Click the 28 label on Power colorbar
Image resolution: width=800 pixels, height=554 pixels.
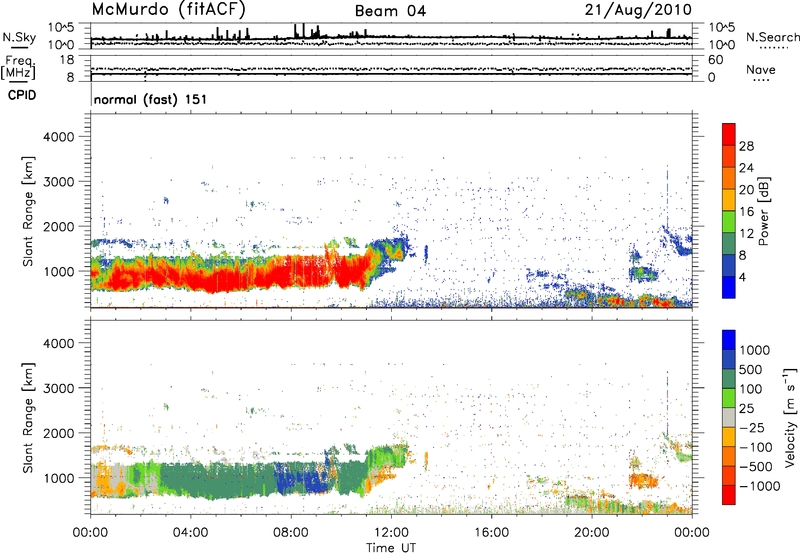point(746,146)
